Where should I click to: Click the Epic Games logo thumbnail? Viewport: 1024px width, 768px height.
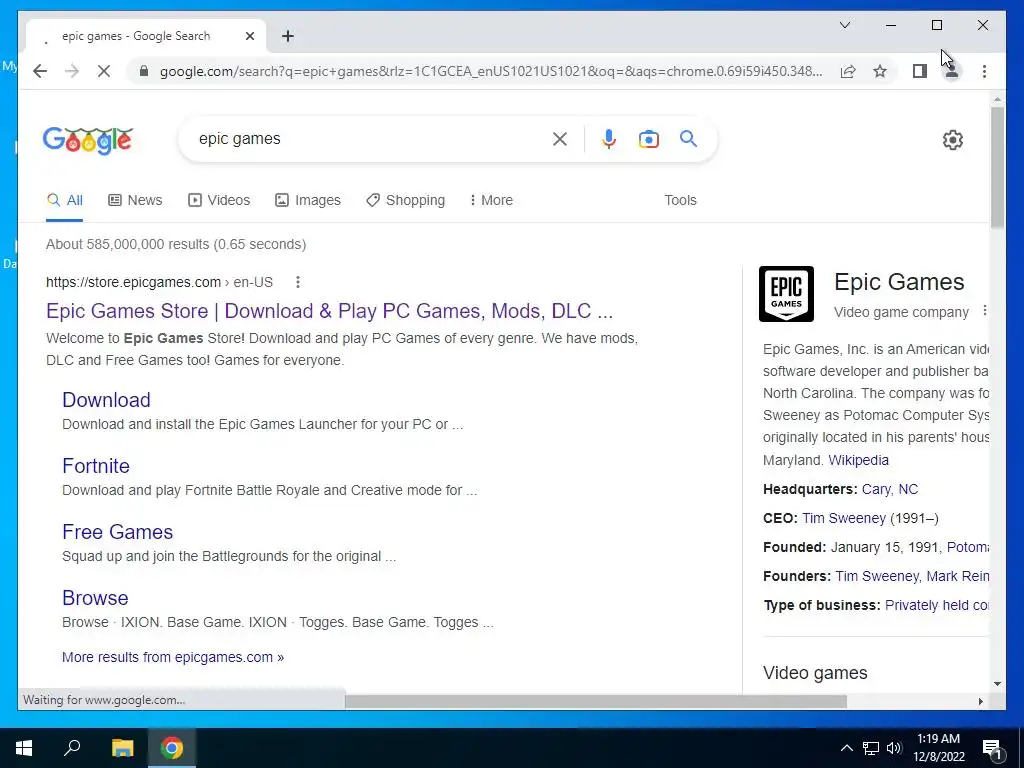tap(786, 294)
